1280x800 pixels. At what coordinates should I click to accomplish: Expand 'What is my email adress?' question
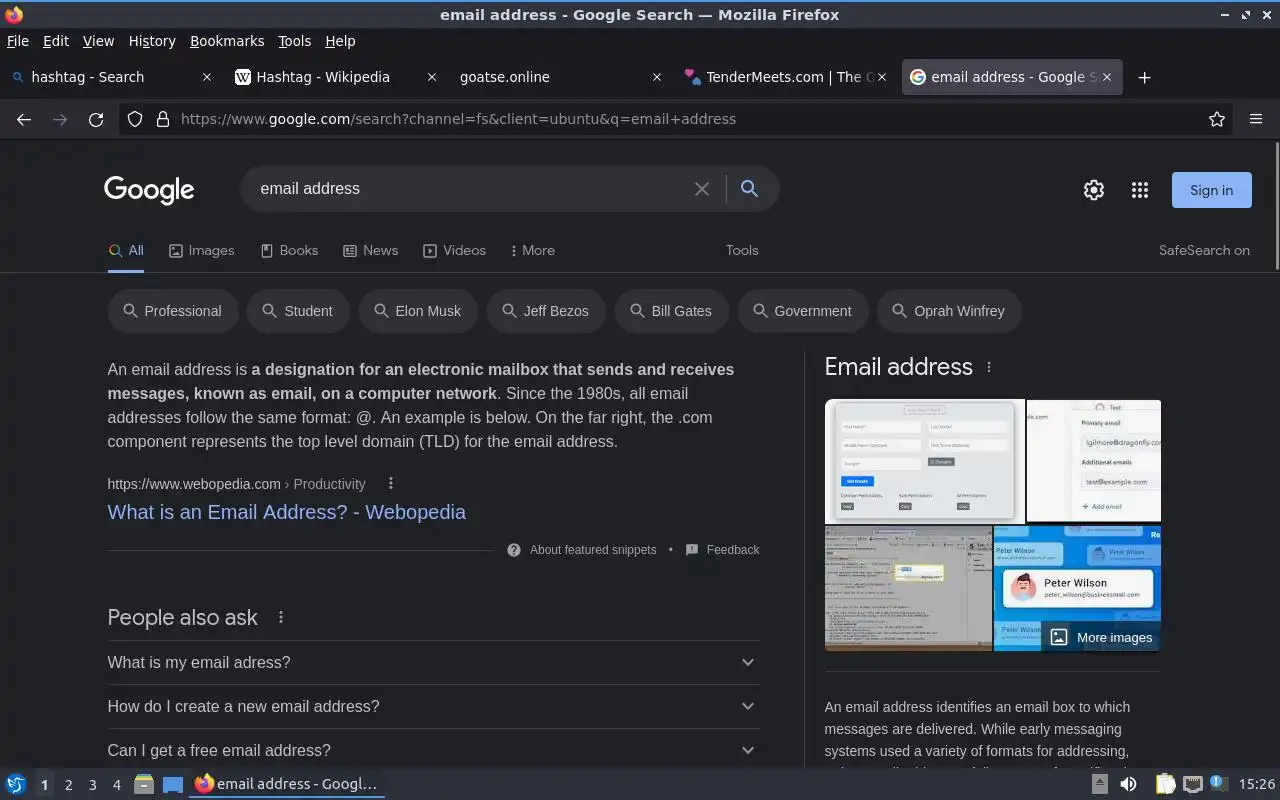point(433,662)
